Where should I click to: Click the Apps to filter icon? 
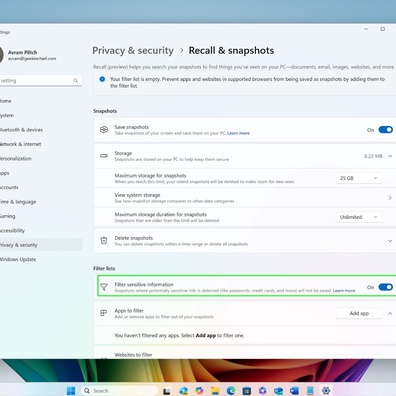coord(104,313)
